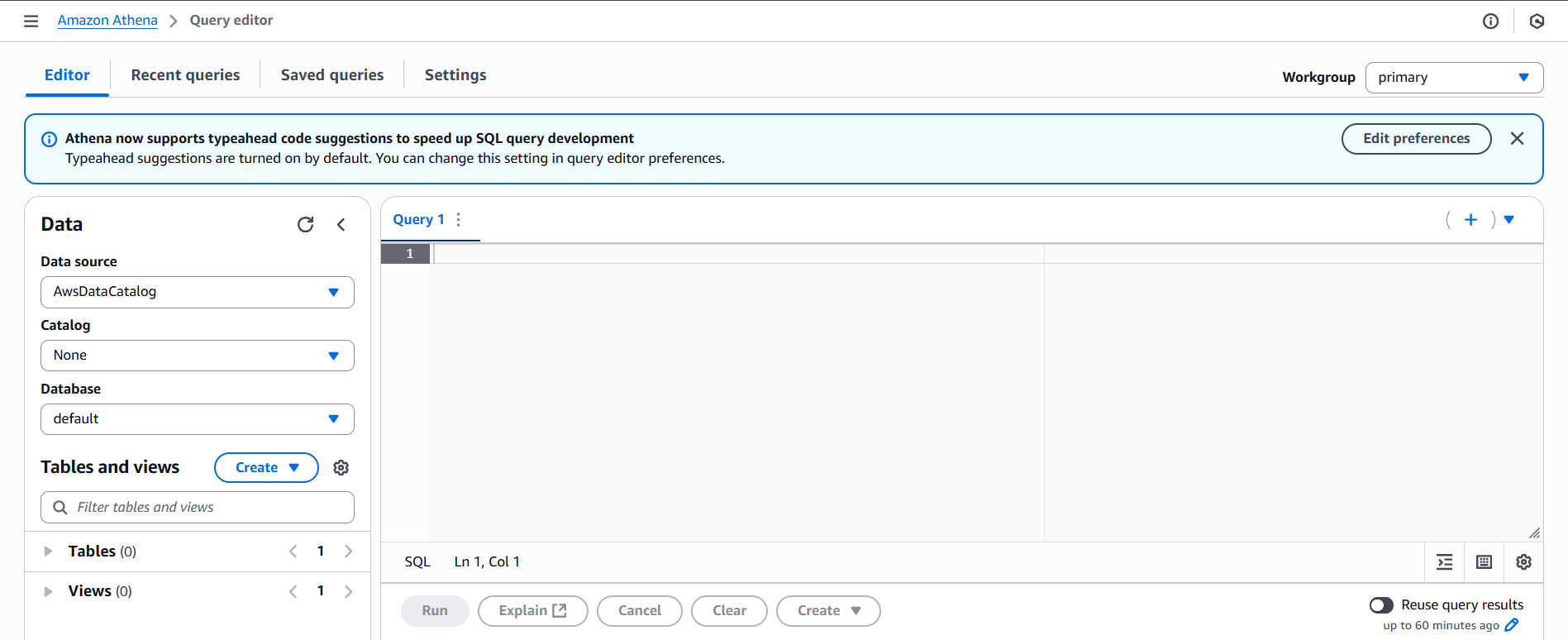Collapse the Data panel with left arrow
Image resolution: width=1568 pixels, height=640 pixels.
coord(341,224)
